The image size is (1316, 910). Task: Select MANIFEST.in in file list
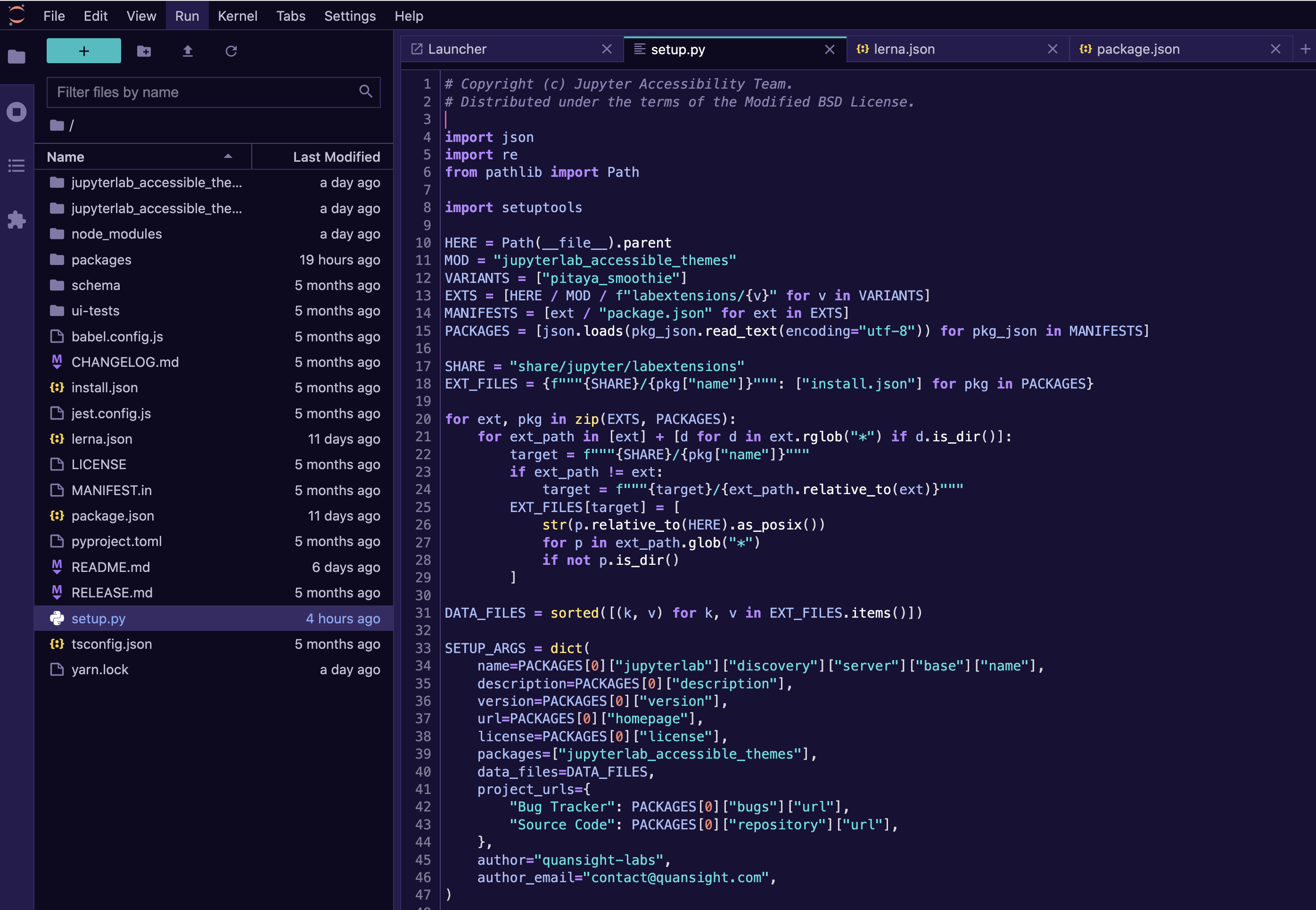click(214, 490)
